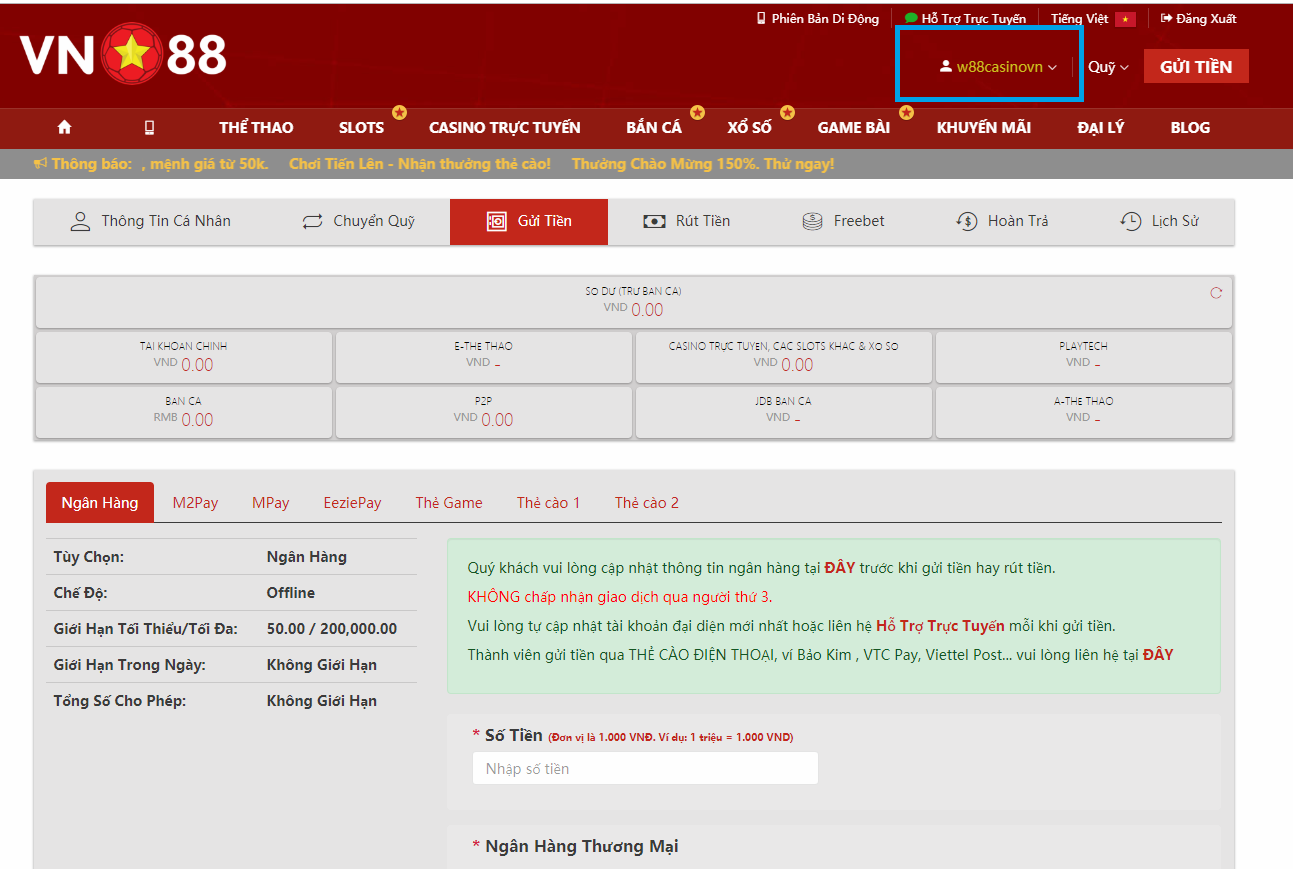The height and width of the screenshot is (869, 1293).
Task: Select Tiếng Việt language option
Action: coord(1093,19)
